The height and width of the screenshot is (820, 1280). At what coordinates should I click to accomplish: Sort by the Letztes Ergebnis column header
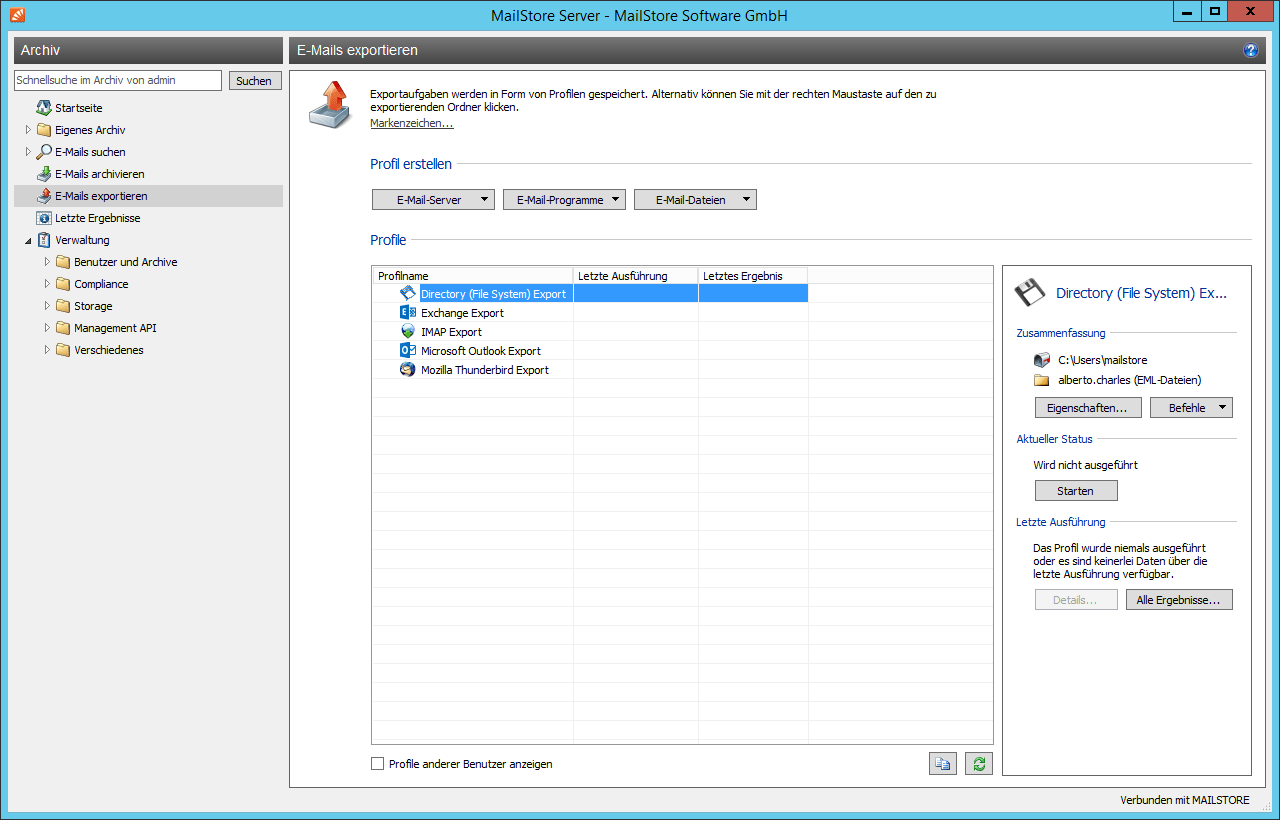(x=753, y=275)
